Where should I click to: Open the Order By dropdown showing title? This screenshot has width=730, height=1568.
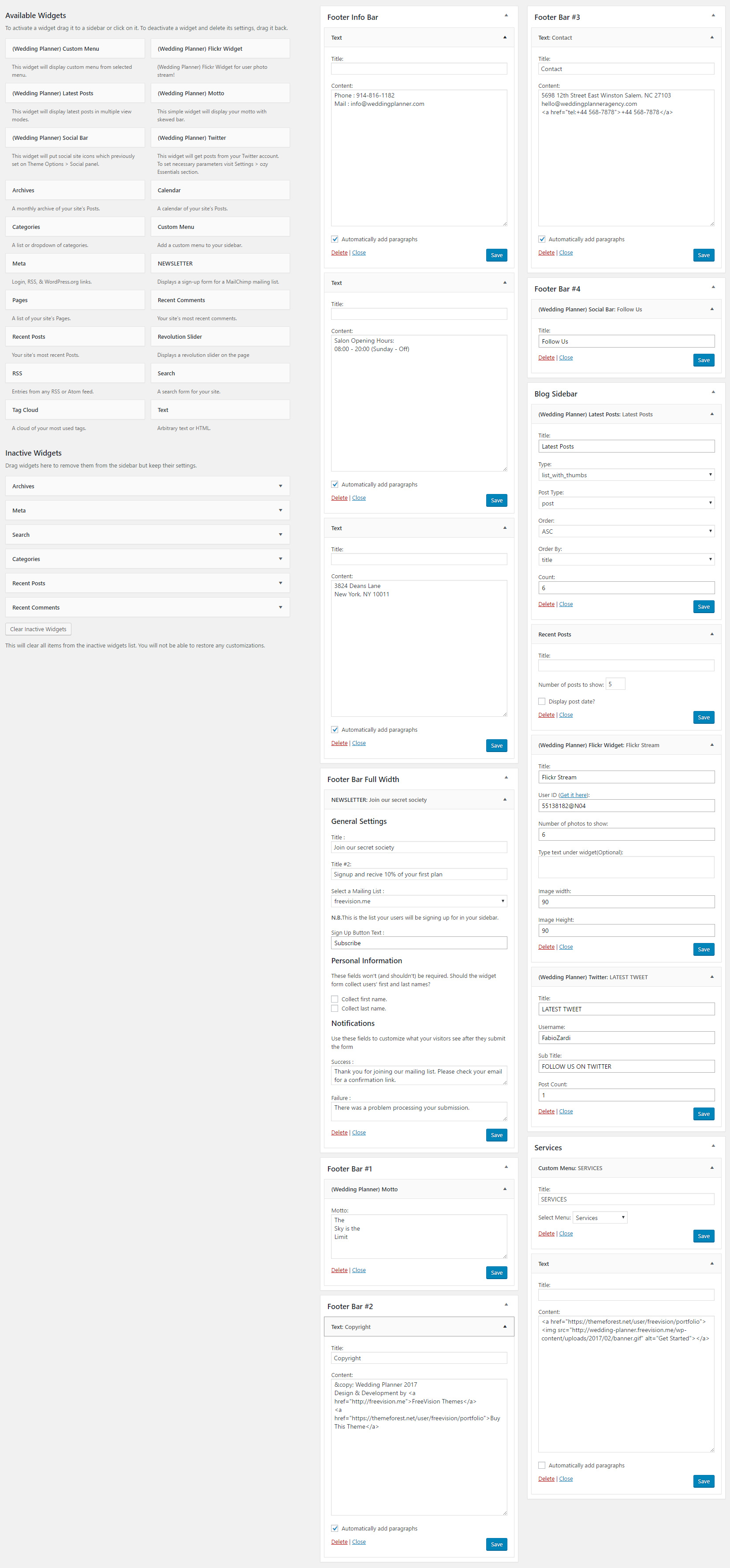click(x=626, y=559)
